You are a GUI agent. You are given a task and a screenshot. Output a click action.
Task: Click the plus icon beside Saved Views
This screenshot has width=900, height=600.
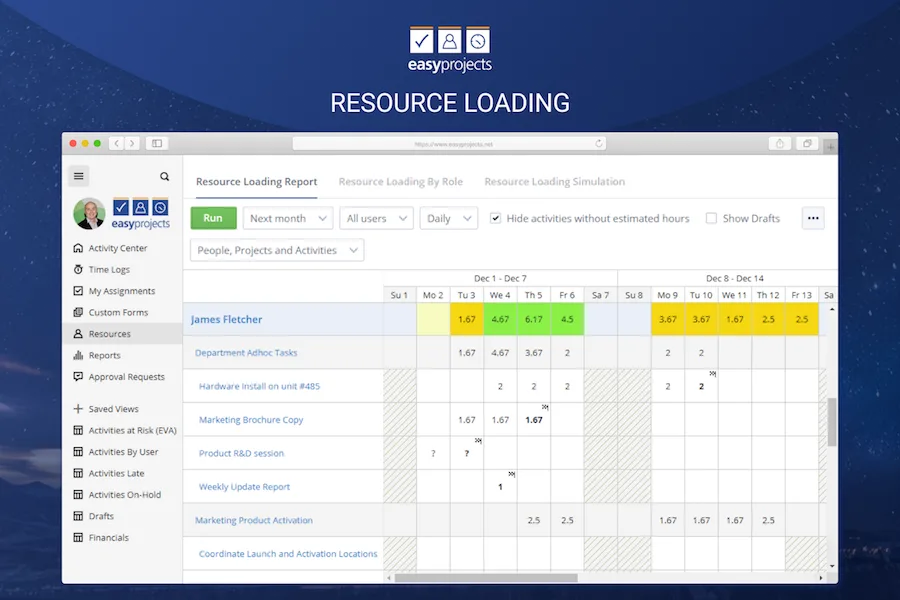point(78,409)
